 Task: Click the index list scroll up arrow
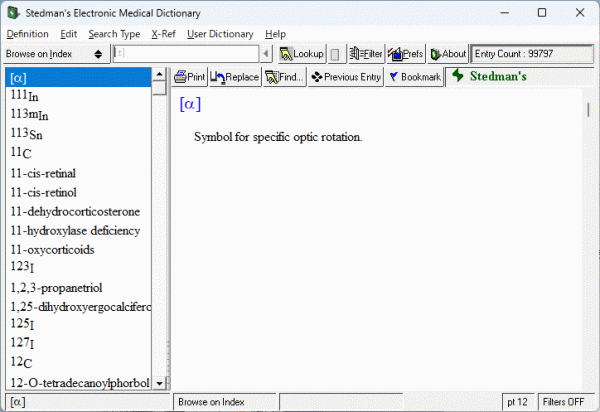click(x=160, y=74)
